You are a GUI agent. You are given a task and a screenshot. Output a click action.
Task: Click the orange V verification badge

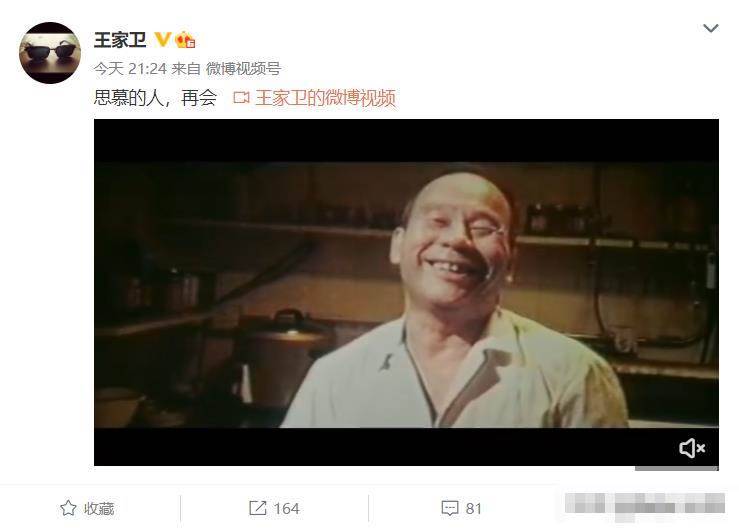point(163,40)
